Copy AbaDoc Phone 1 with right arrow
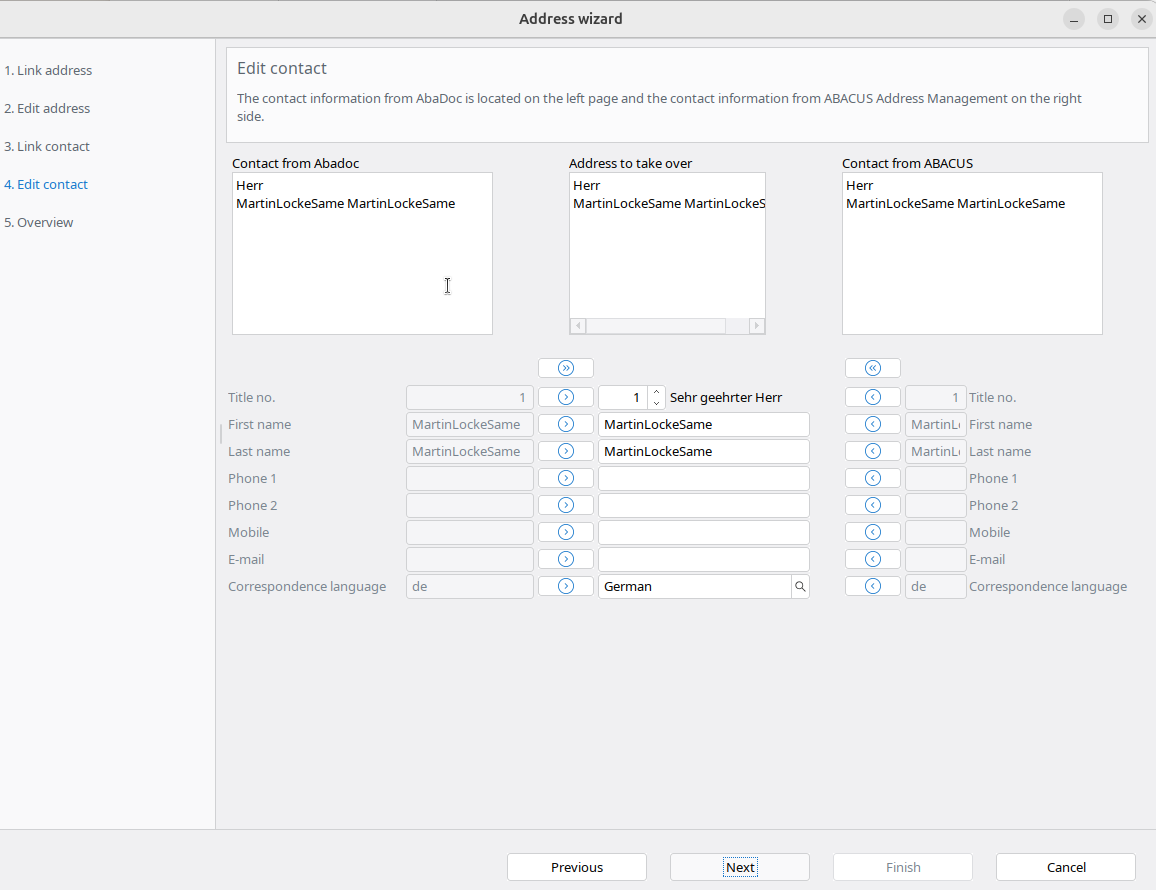 pos(566,479)
